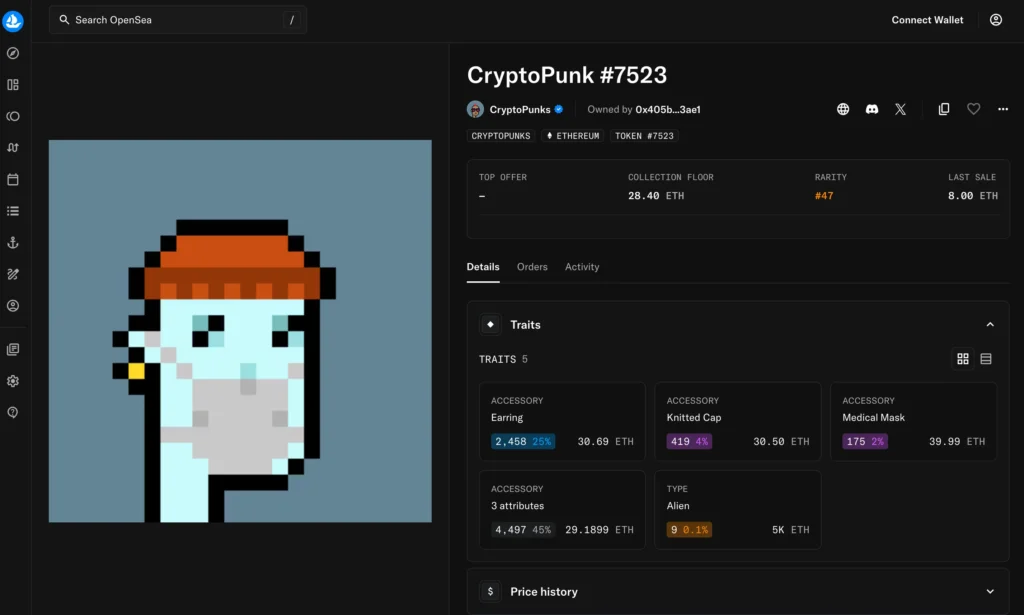Click the ETHEREUM chain tag
Image resolution: width=1024 pixels, height=615 pixels.
point(572,136)
